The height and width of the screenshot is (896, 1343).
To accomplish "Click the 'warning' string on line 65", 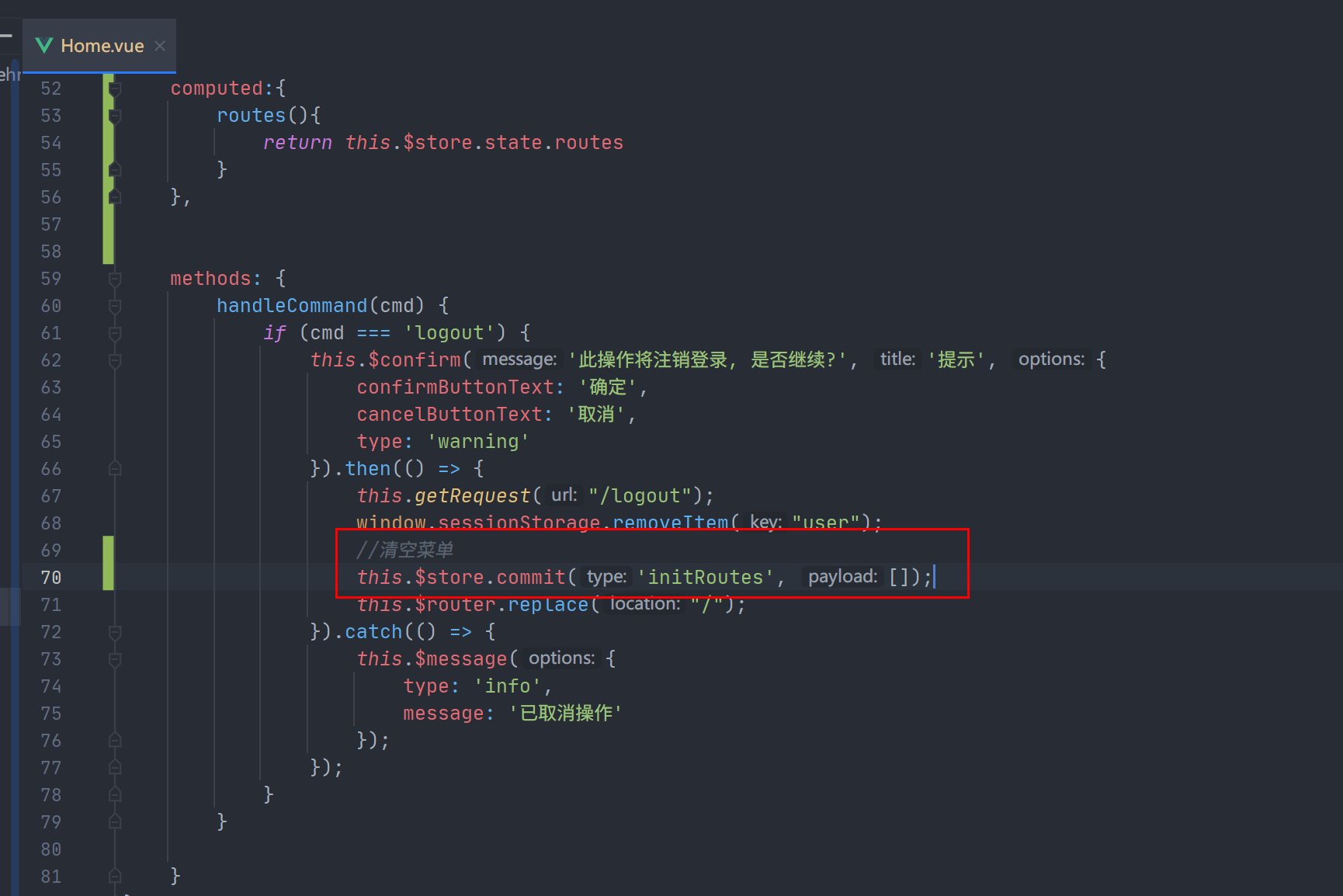I will tap(478, 442).
